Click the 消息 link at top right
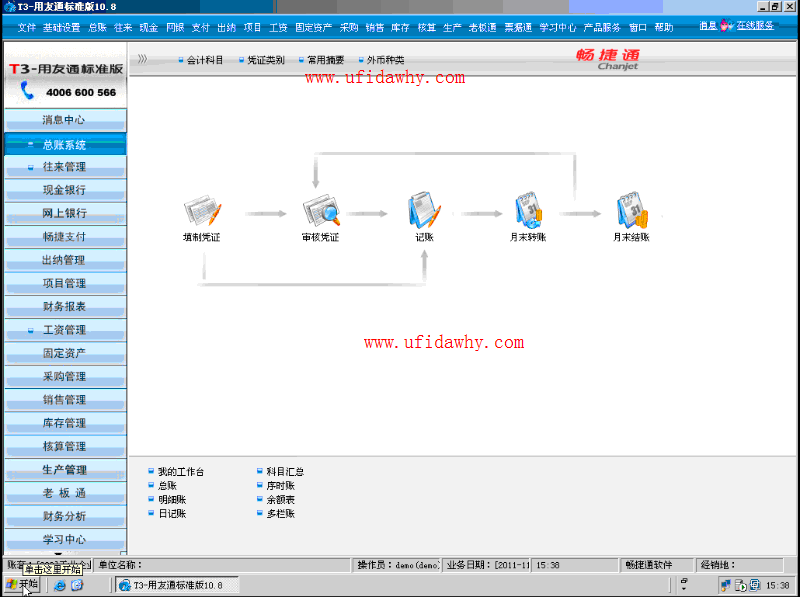This screenshot has width=800, height=597. pyautogui.click(x=708, y=26)
